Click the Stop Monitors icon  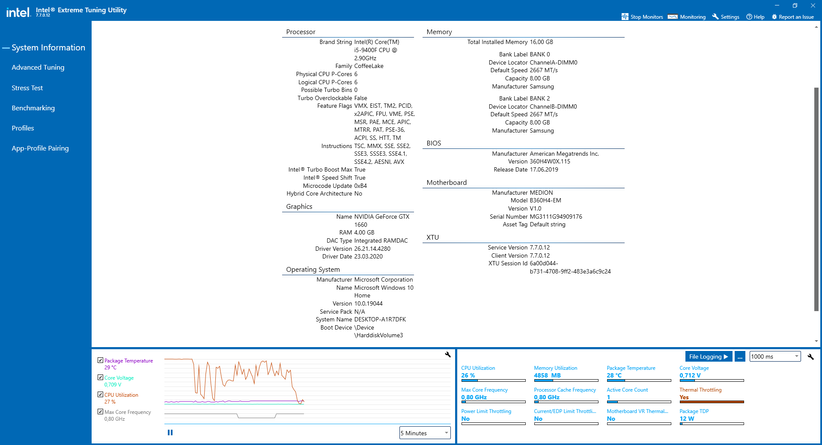point(625,17)
